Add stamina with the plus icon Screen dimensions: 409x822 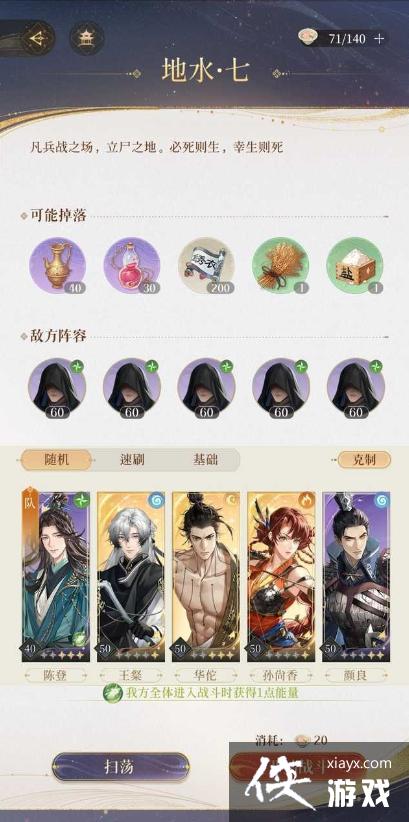(379, 38)
